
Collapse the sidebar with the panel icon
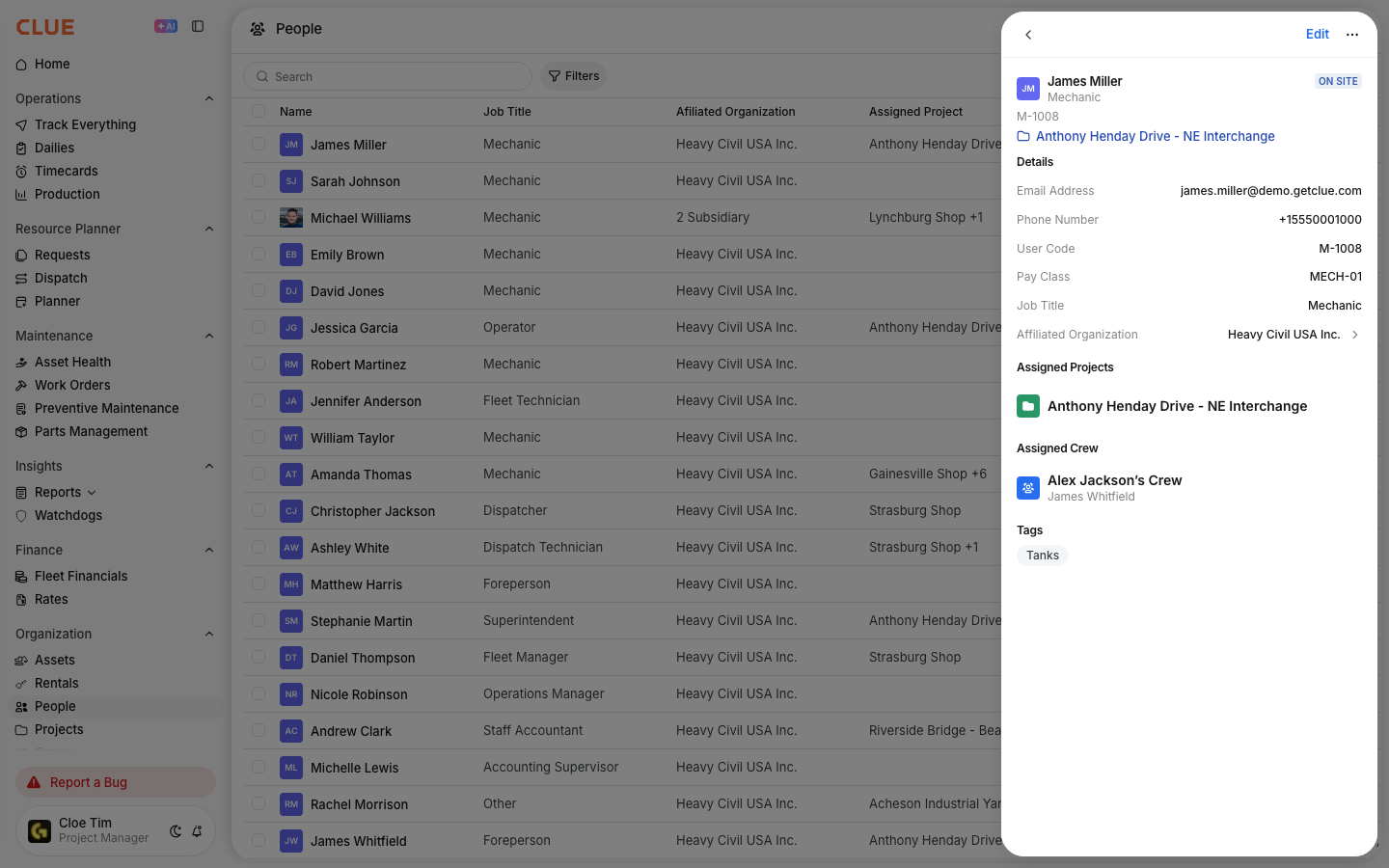pyautogui.click(x=198, y=27)
